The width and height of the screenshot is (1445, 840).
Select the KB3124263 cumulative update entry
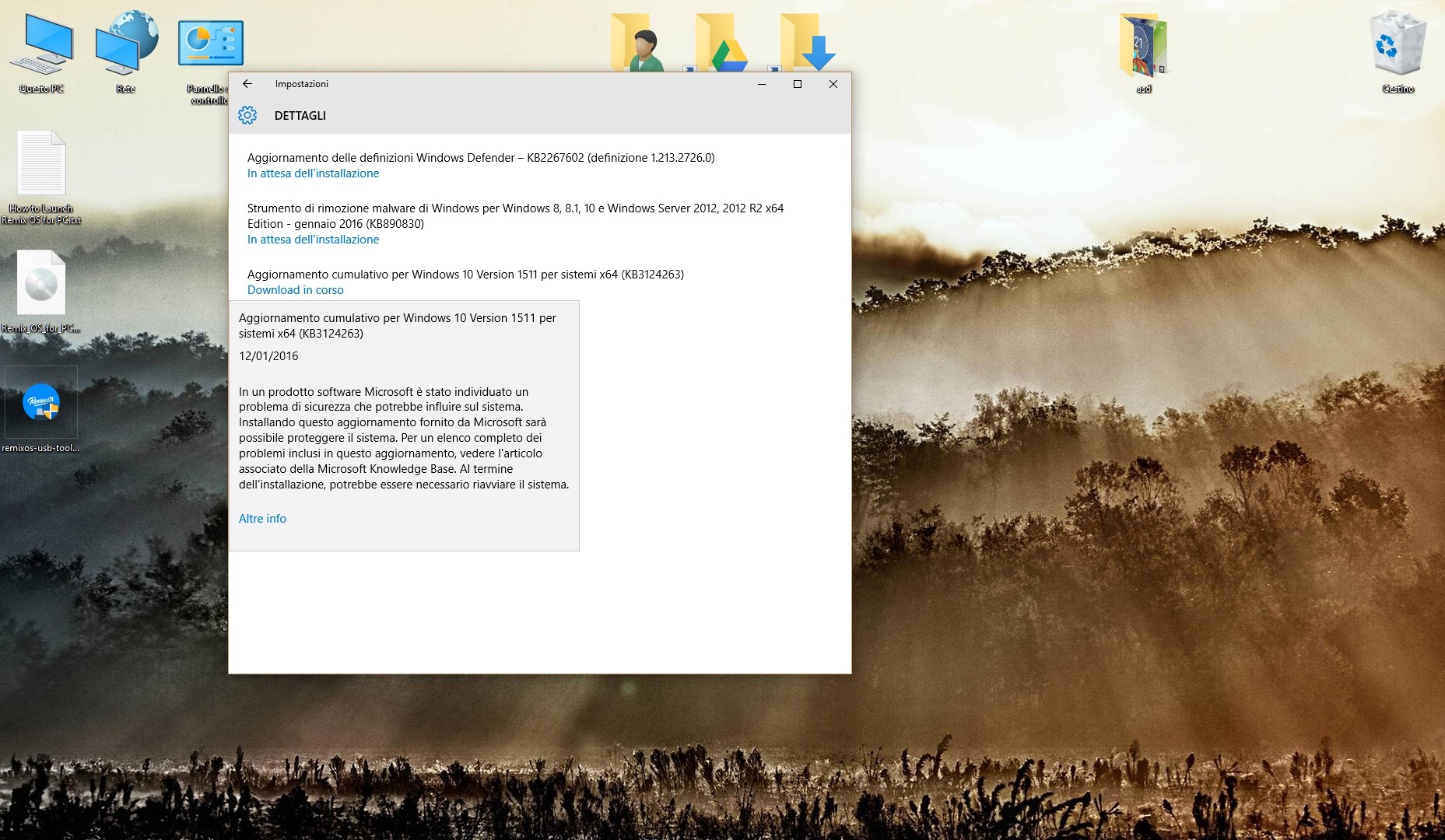click(465, 274)
